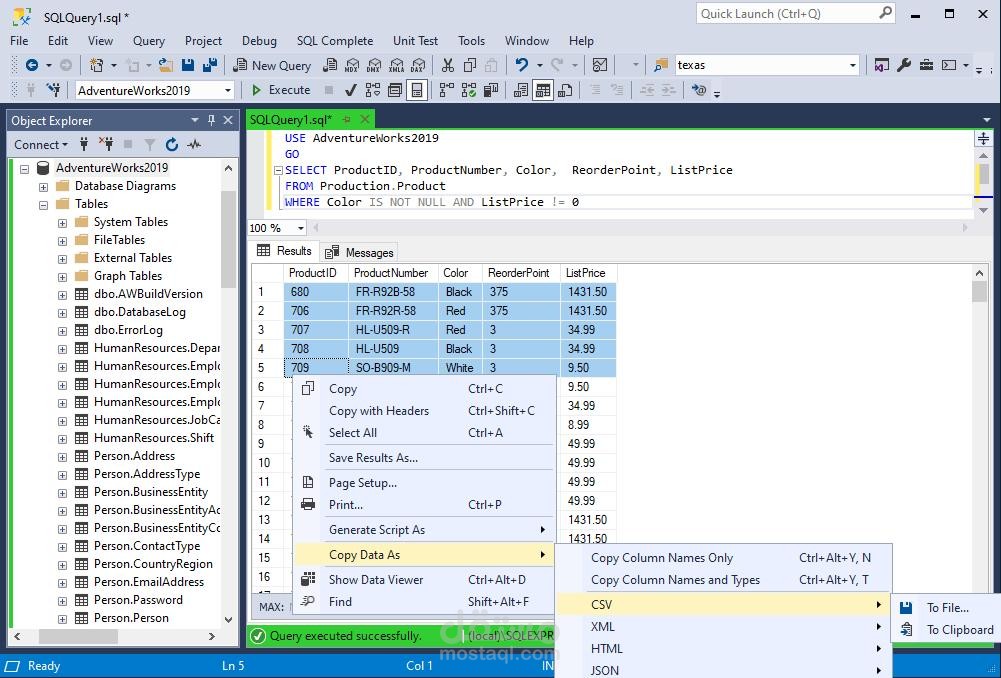
Task: Open the Toolbox icon
Action: click(x=926, y=65)
